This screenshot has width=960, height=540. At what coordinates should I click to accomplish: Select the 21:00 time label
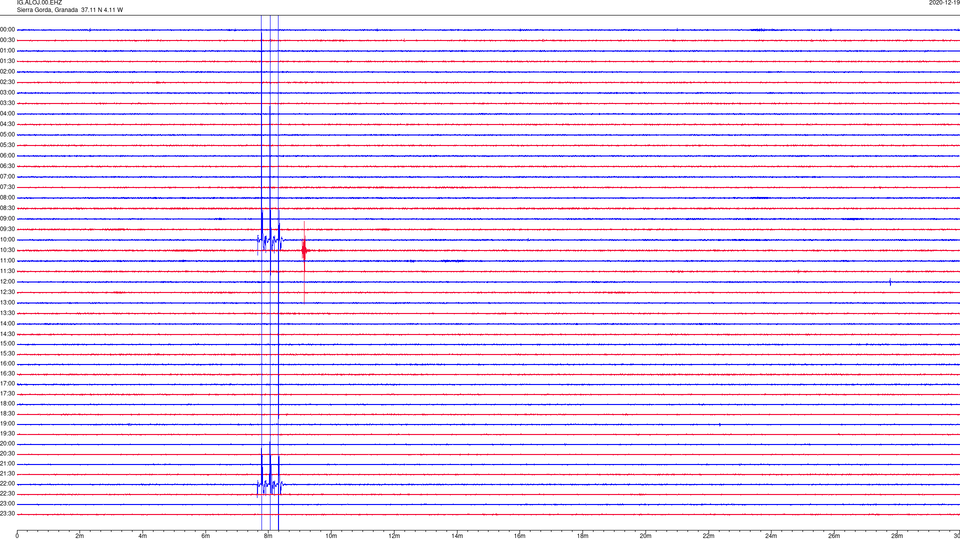point(7,464)
